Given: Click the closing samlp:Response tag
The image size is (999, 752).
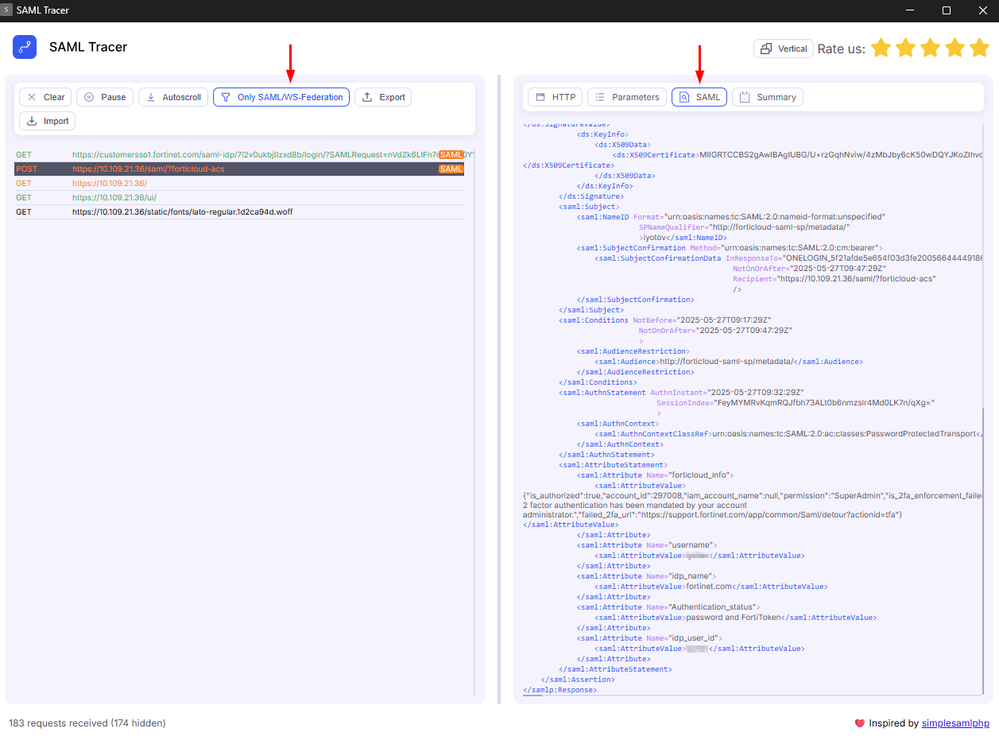Looking at the screenshot, I should (559, 690).
